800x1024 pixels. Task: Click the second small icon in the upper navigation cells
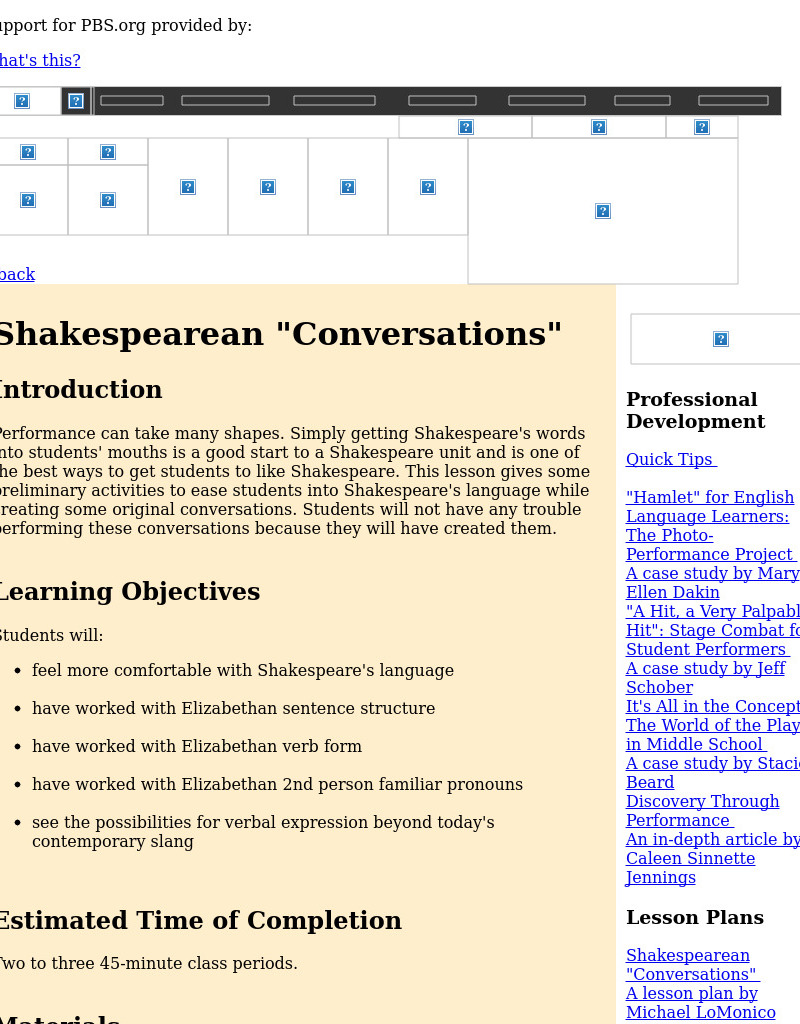108,151
